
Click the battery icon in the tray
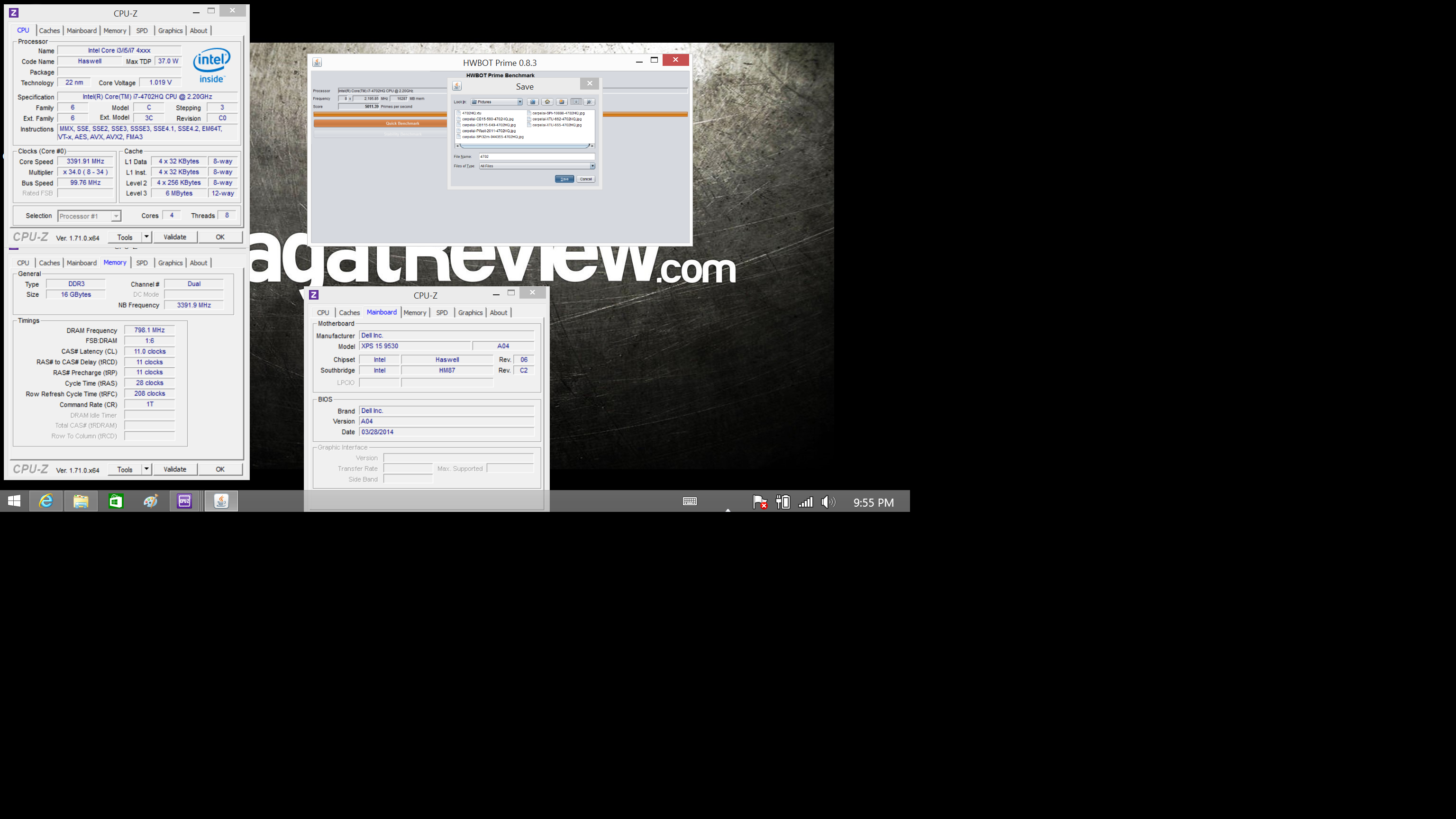pyautogui.click(x=783, y=502)
